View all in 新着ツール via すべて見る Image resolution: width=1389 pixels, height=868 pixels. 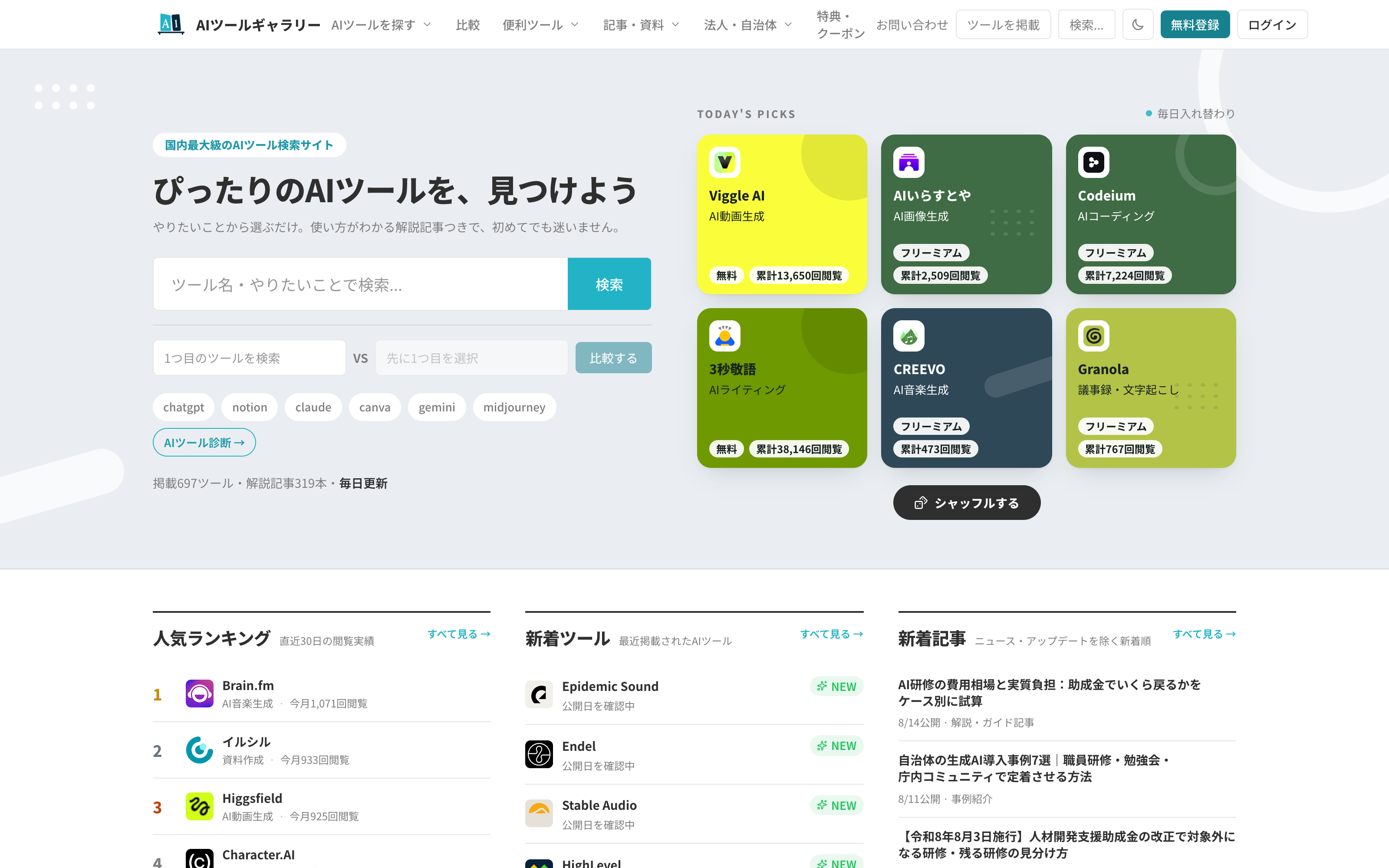(832, 634)
